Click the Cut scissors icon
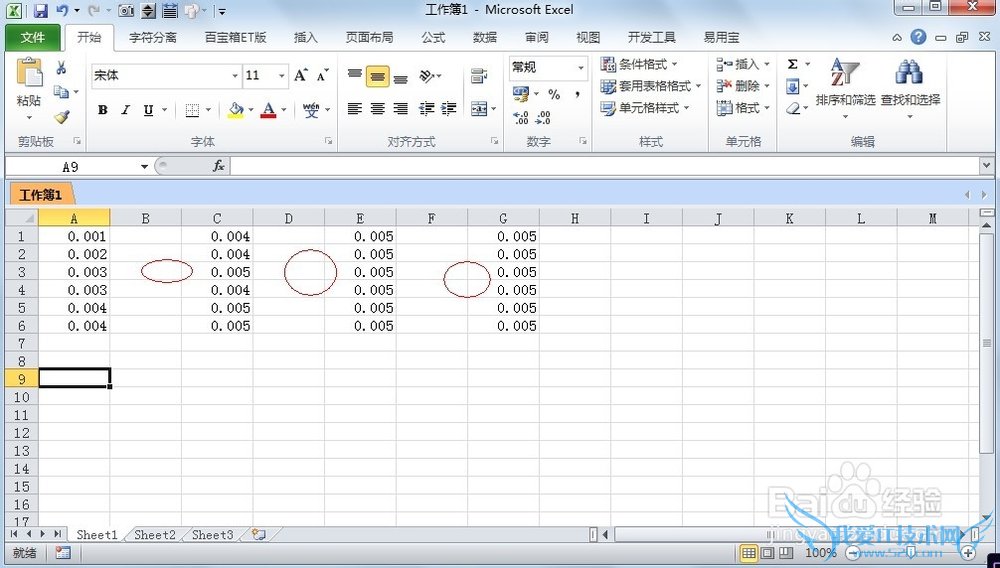 pyautogui.click(x=61, y=68)
